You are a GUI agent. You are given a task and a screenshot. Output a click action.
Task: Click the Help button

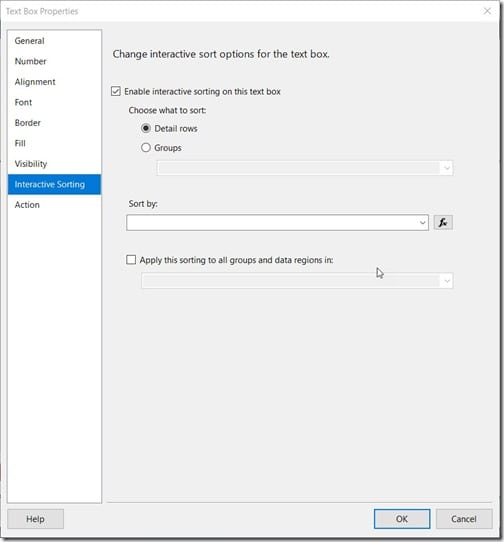(35, 519)
